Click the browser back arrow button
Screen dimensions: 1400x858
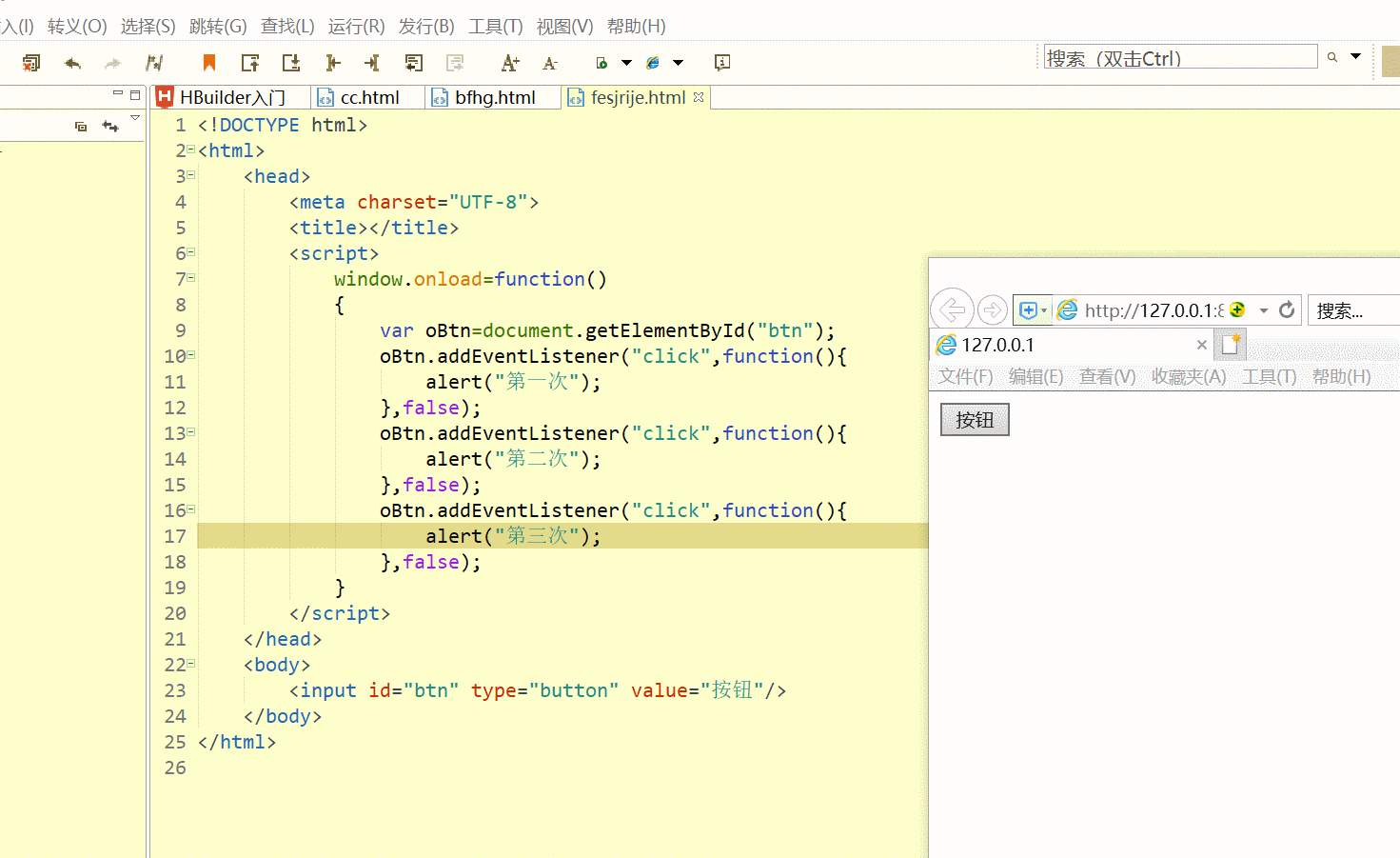[x=953, y=309]
